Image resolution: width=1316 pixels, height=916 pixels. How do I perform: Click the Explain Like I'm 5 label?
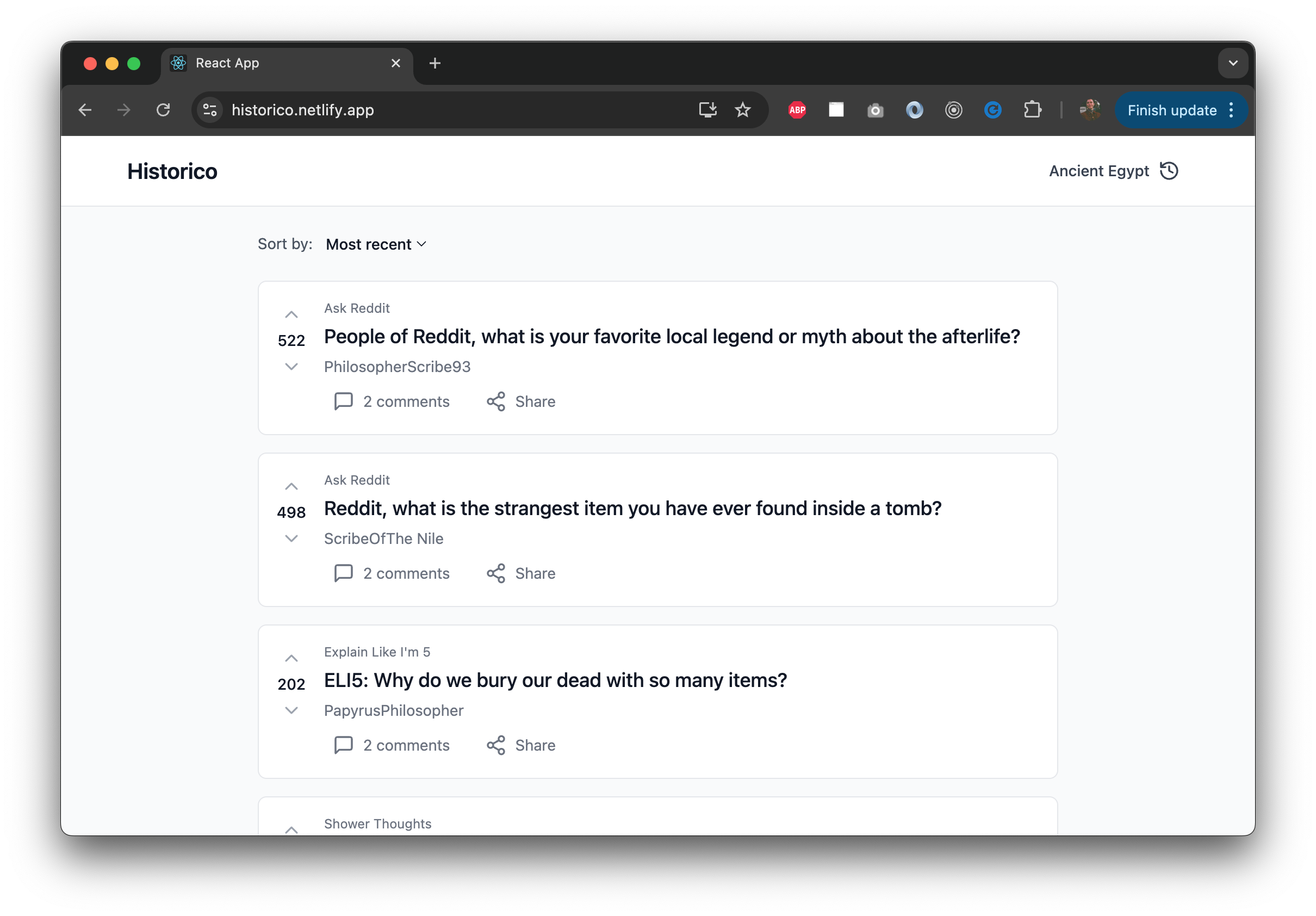point(377,652)
